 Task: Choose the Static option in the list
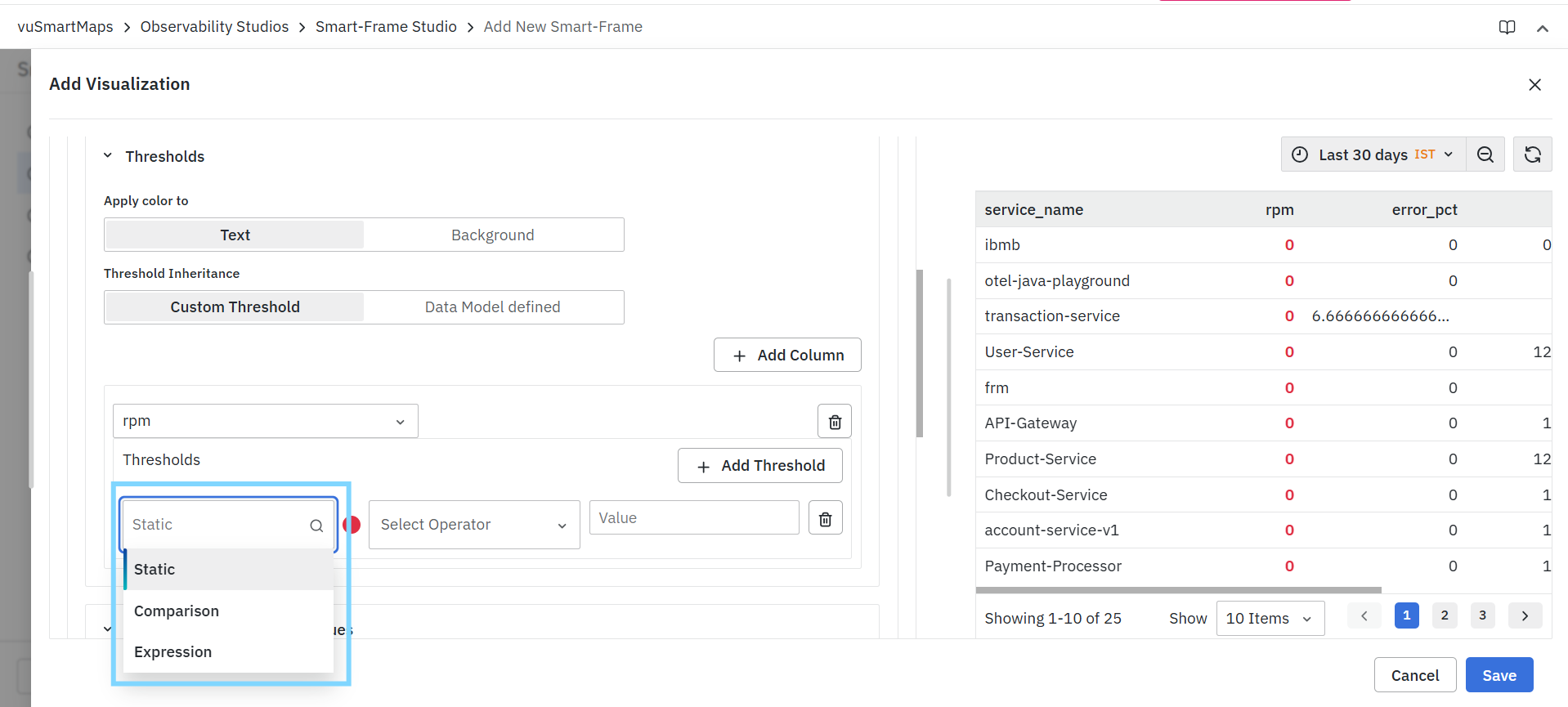(x=229, y=570)
